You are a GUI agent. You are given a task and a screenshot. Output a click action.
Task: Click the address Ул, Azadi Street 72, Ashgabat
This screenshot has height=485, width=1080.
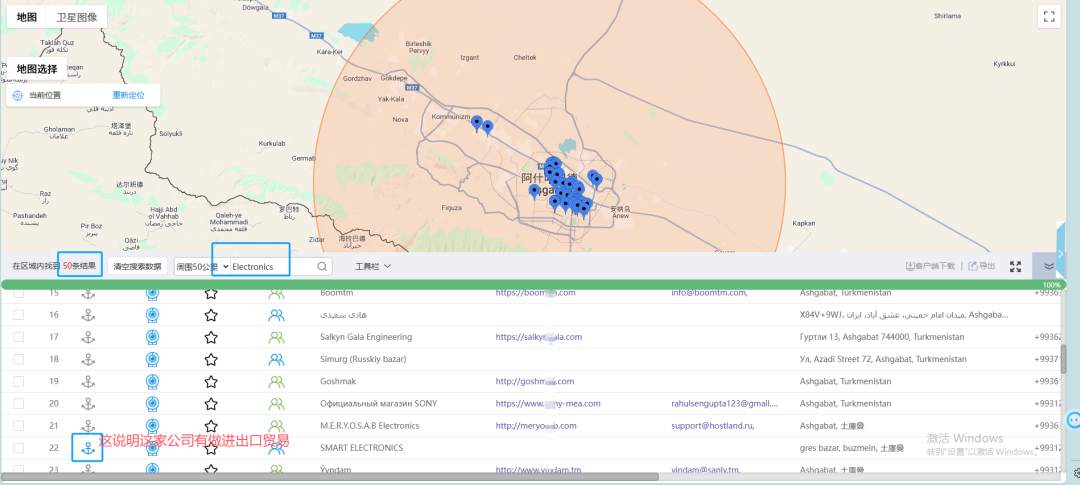point(883,359)
